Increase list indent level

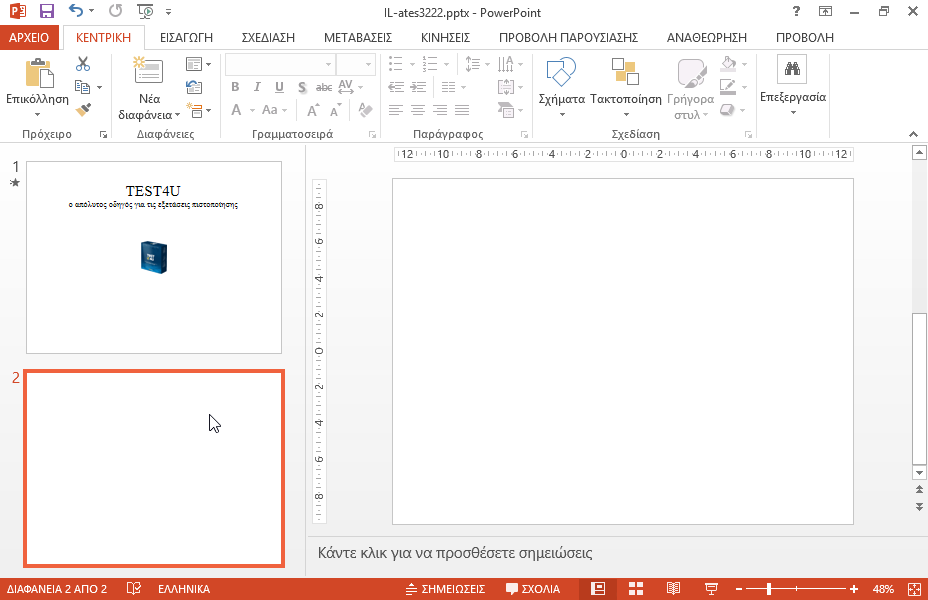pyautogui.click(x=418, y=87)
